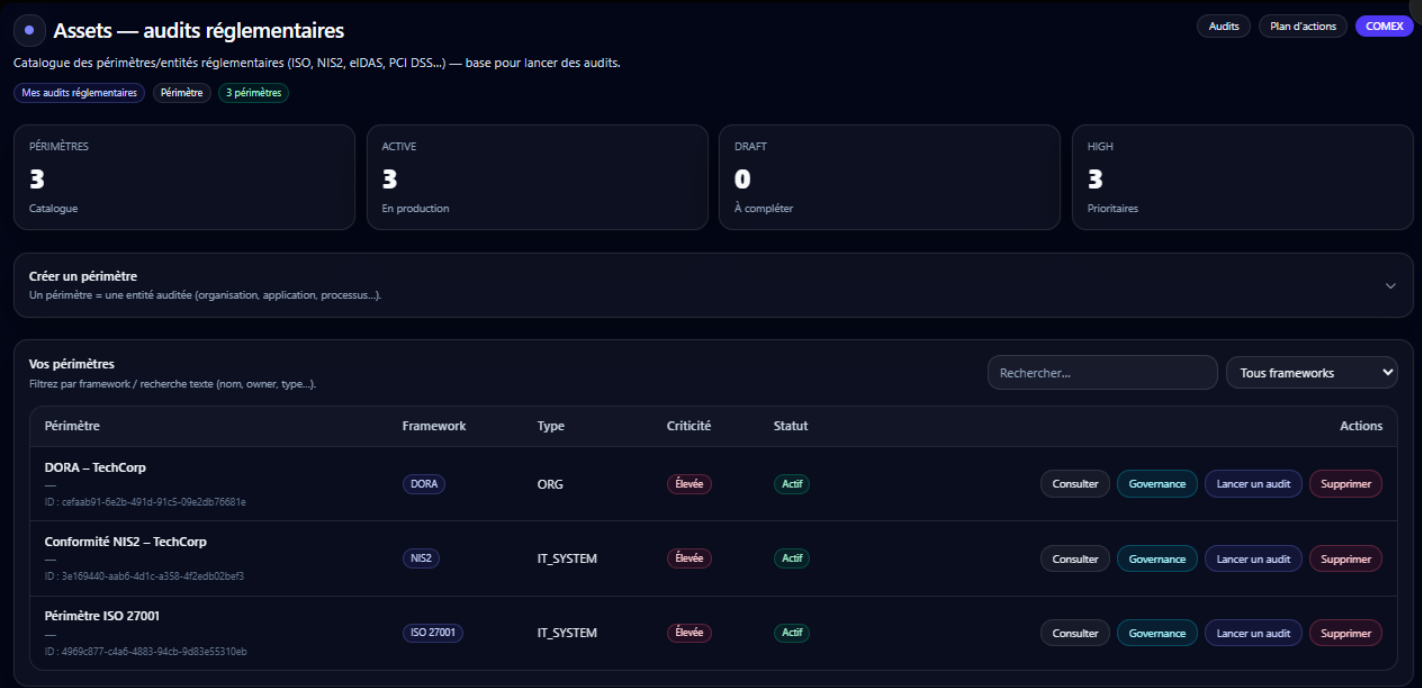Launch an audit for Périmètre ISO 27001
Viewport: 1422px width, 688px height.
(1253, 633)
